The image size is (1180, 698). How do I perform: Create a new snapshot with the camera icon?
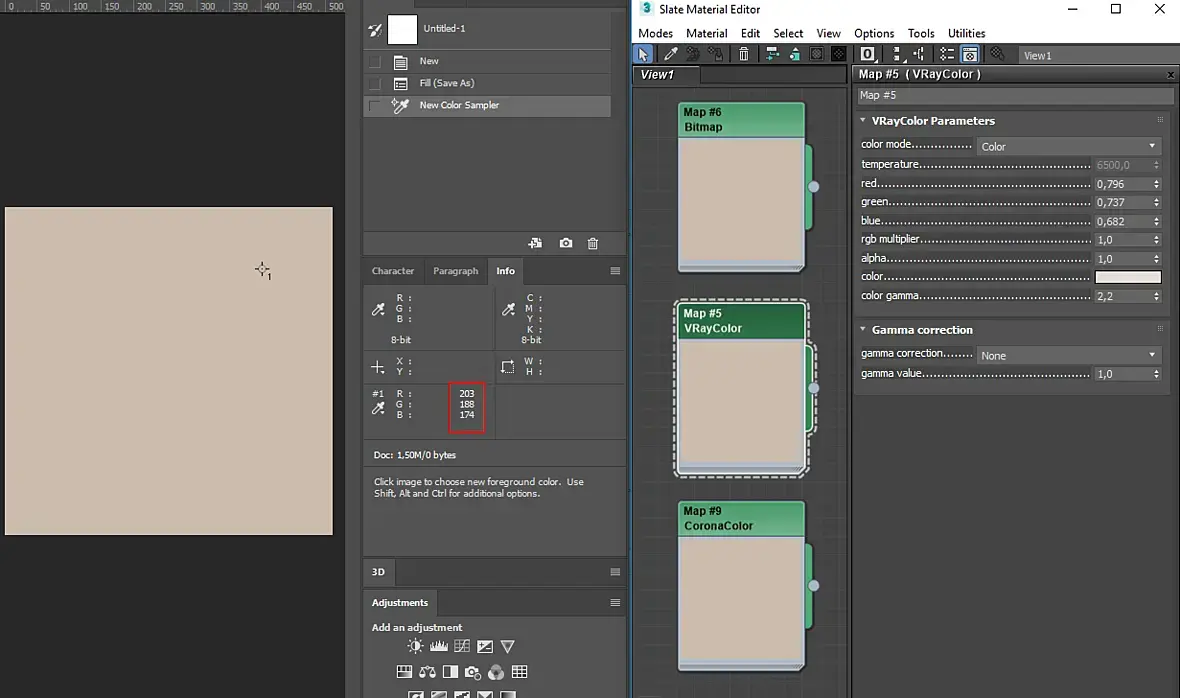click(x=566, y=243)
